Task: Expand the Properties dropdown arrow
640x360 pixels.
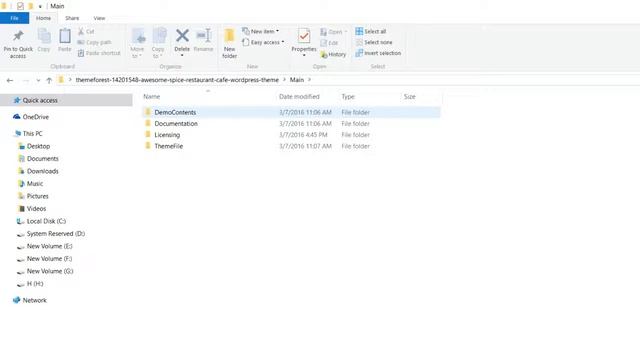Action: 304,55
